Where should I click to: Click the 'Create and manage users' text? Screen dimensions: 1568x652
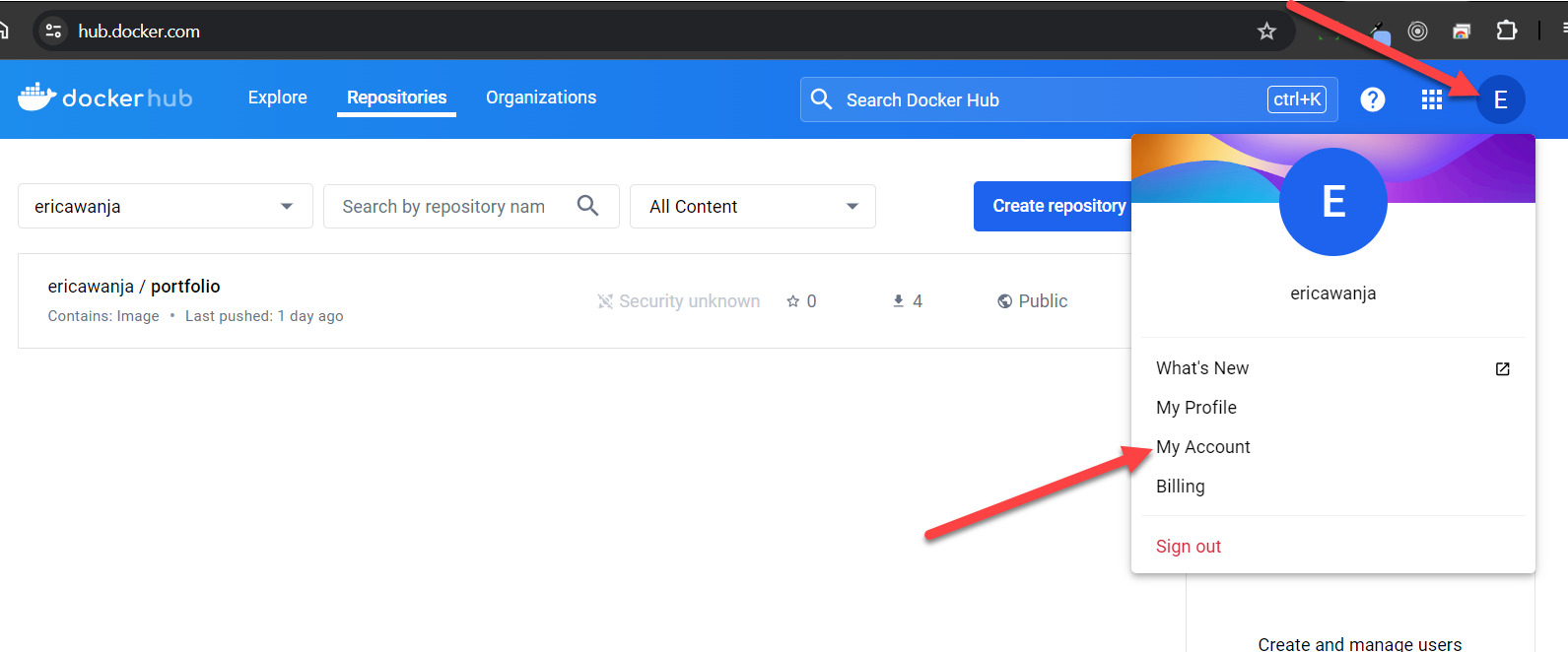(x=1360, y=644)
